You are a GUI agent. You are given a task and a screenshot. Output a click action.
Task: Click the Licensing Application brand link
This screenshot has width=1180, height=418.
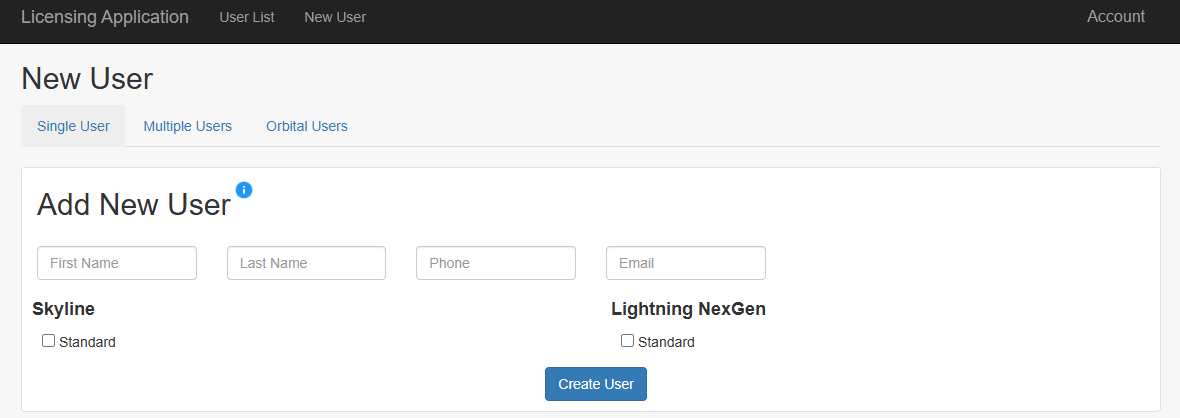coord(105,17)
